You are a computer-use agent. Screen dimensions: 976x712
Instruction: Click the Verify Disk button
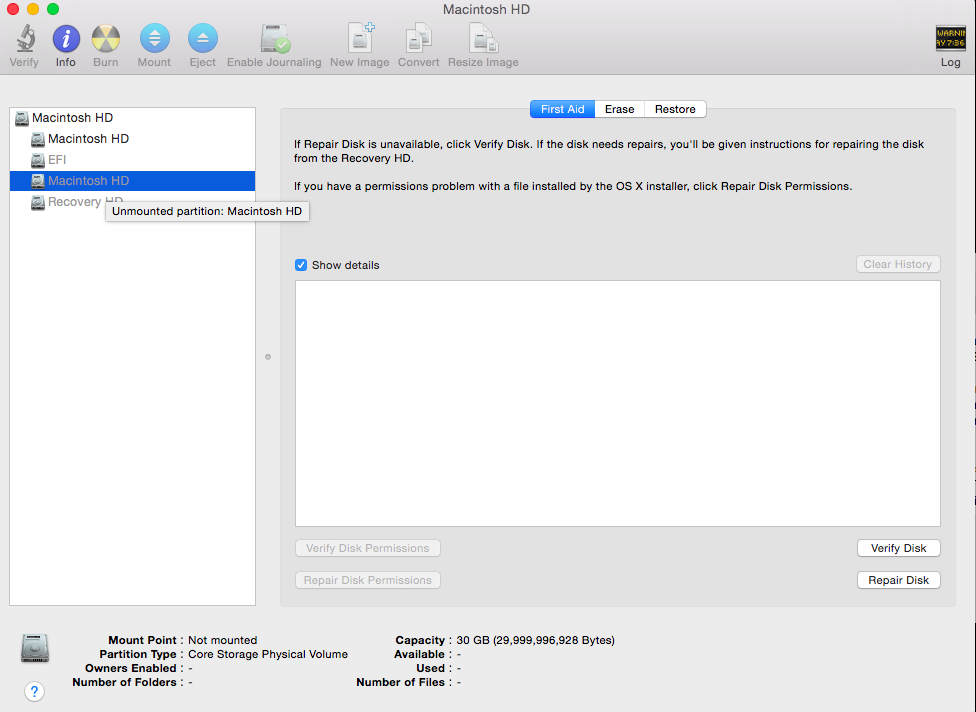pyautogui.click(x=899, y=548)
